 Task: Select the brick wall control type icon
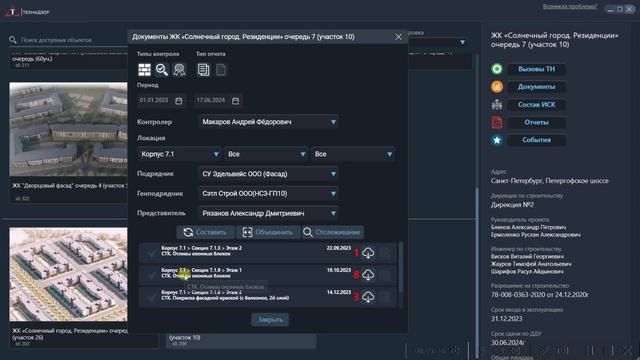[x=144, y=70]
